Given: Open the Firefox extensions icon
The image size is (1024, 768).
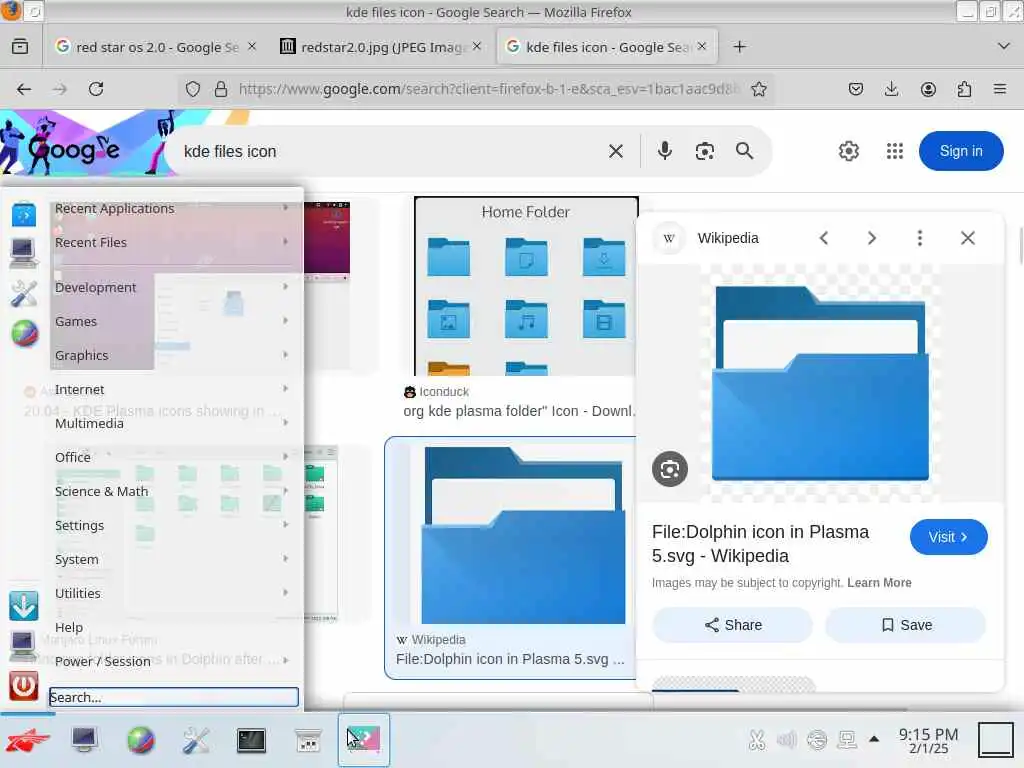Looking at the screenshot, I should tap(964, 89).
